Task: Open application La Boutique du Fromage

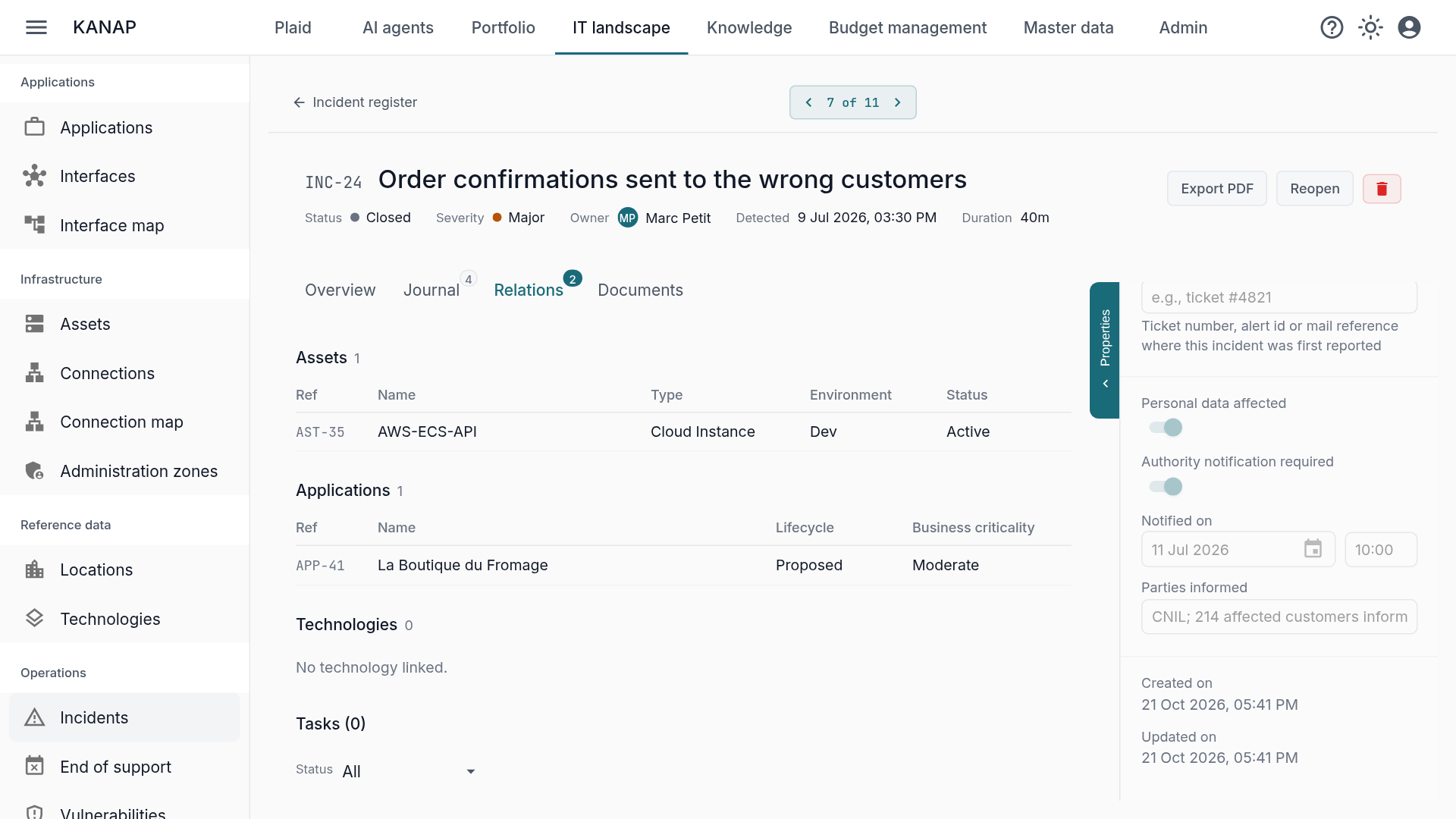Action: pyautogui.click(x=683, y=565)
